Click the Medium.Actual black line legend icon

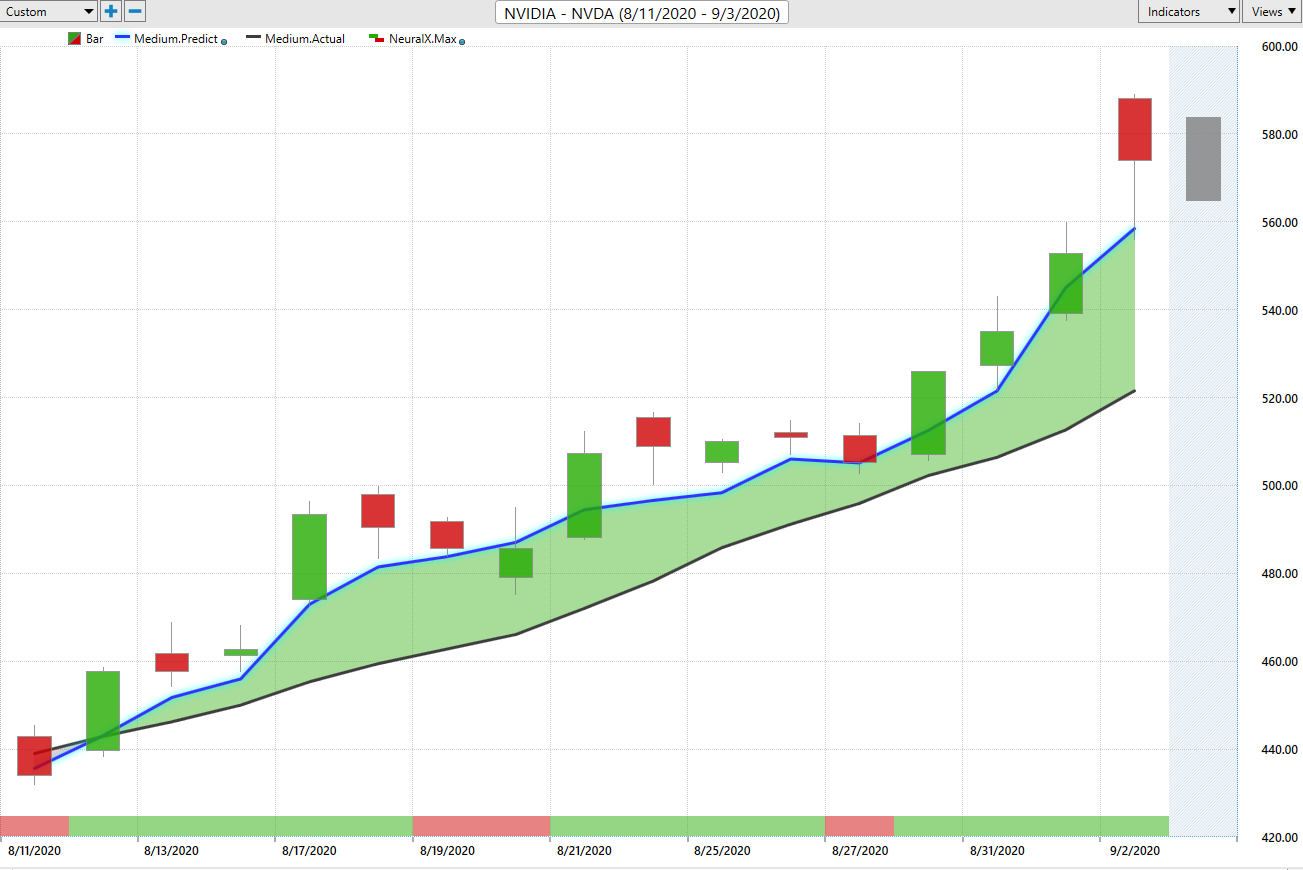[253, 39]
